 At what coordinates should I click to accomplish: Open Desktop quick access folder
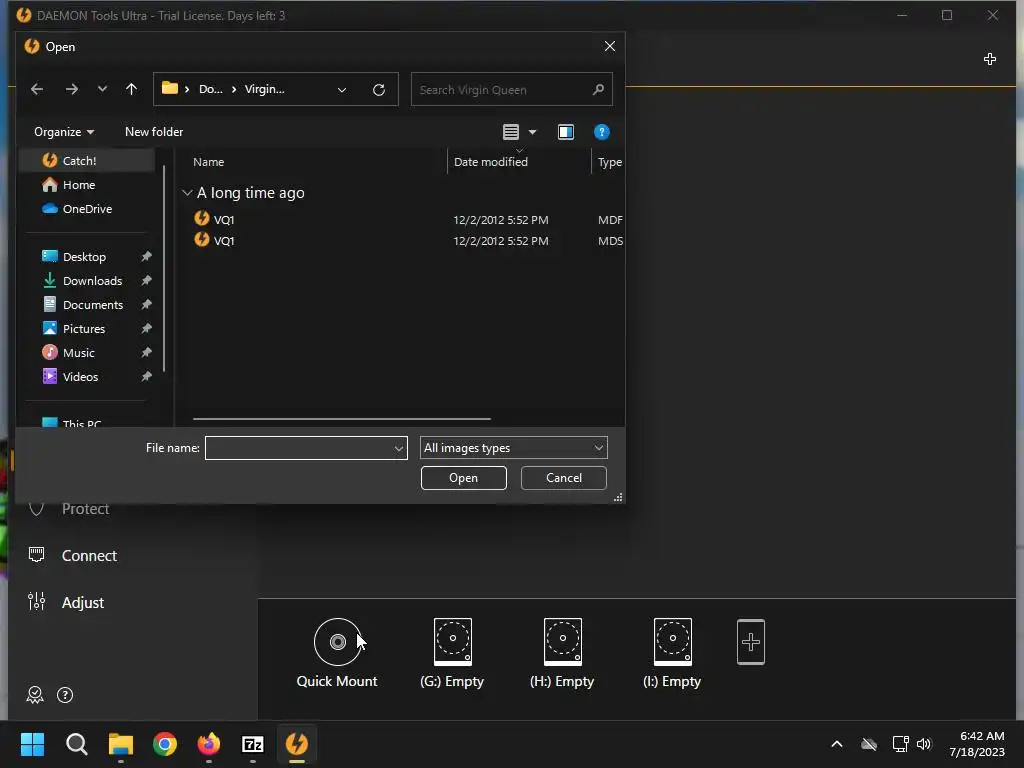[x=86, y=257]
